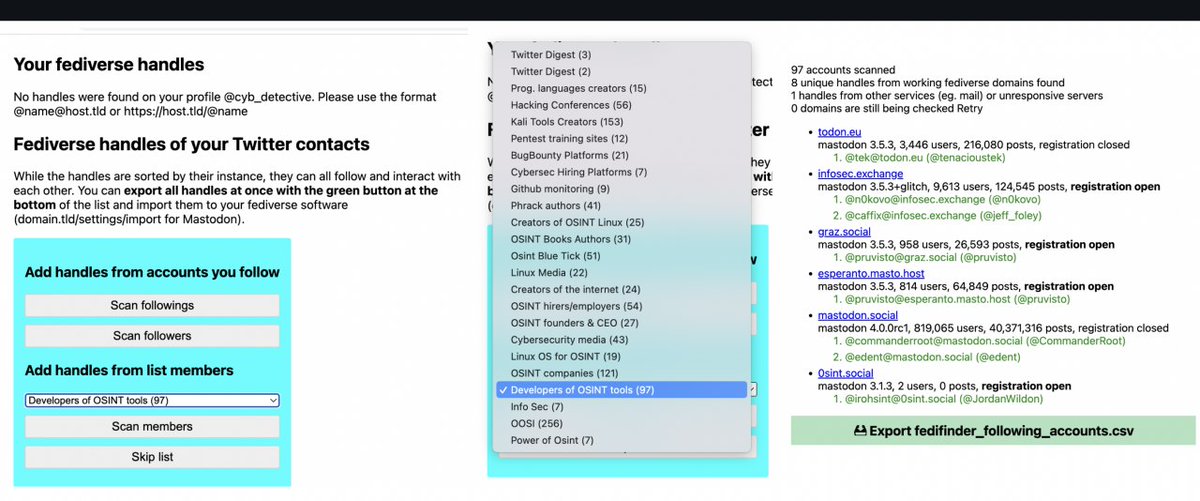The width and height of the screenshot is (1200, 501).
Task: Click the Scan members button
Action: pyautogui.click(x=152, y=426)
